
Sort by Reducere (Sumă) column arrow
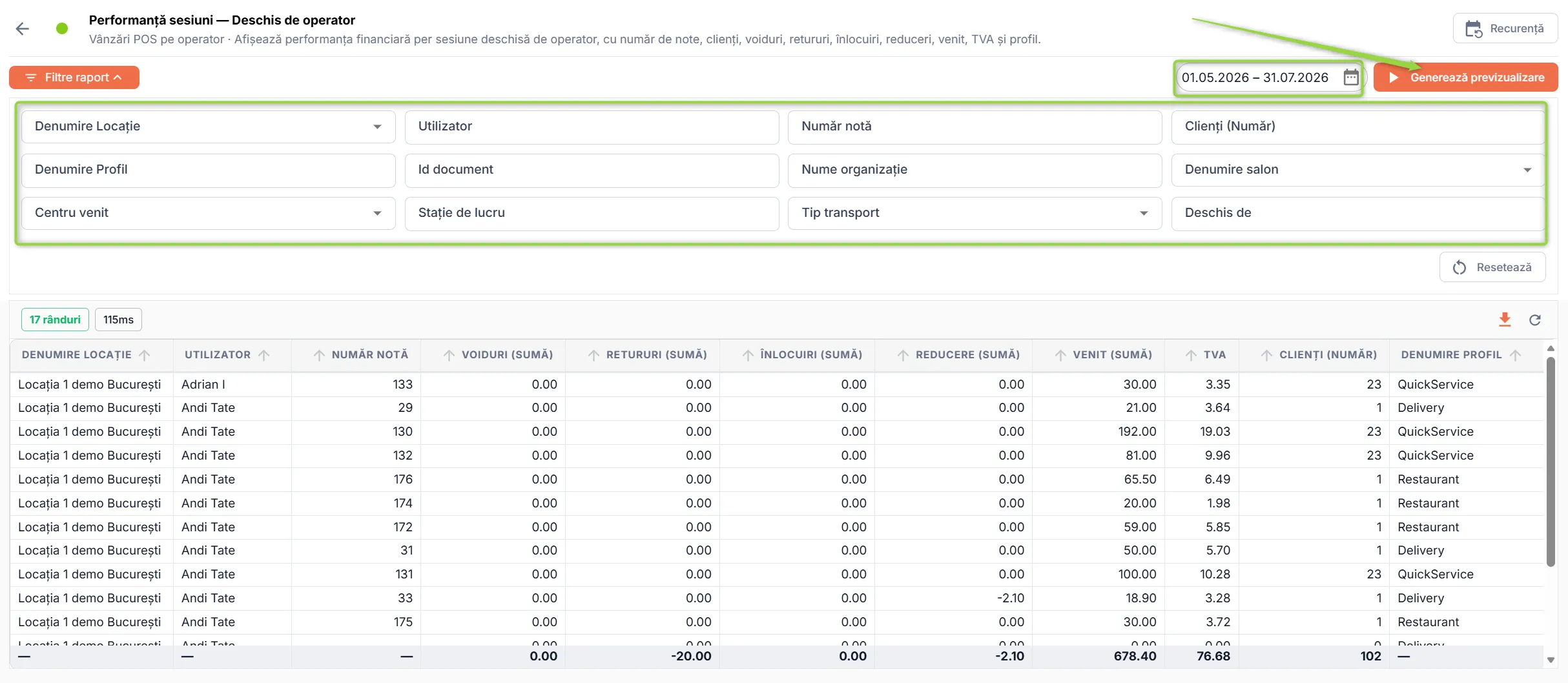point(903,355)
